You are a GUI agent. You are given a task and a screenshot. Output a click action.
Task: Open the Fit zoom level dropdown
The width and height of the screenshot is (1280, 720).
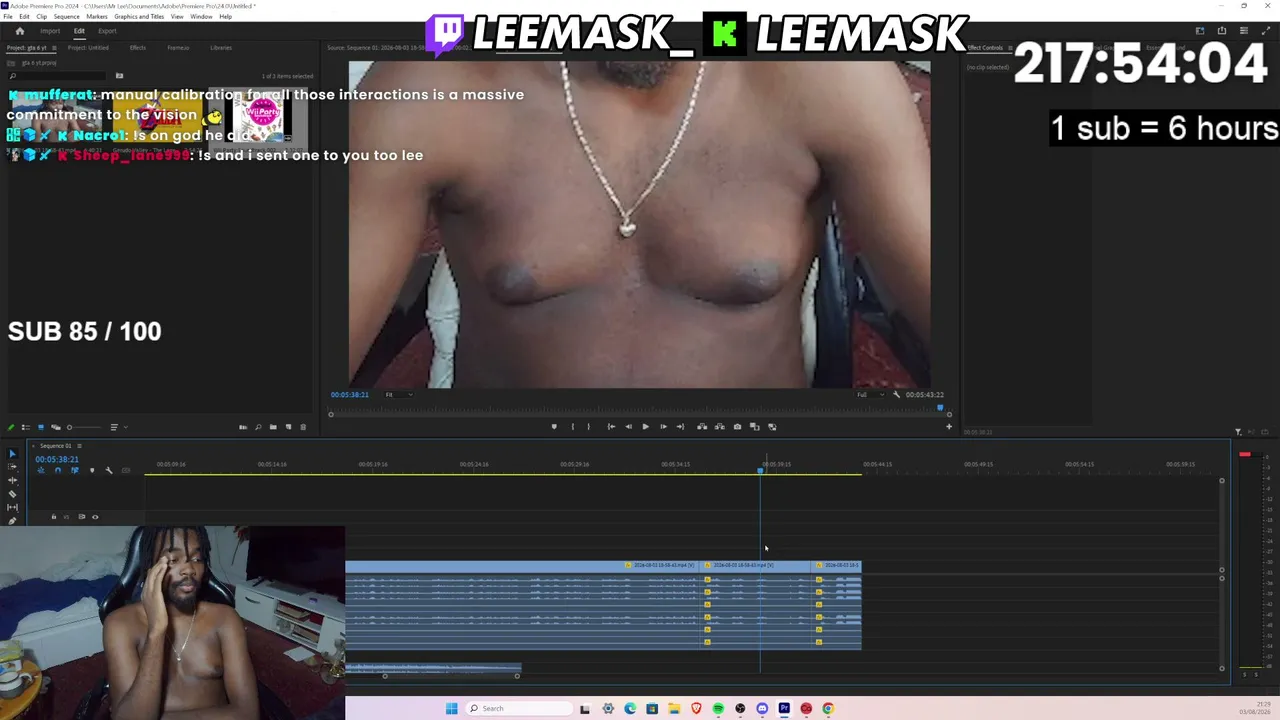[x=399, y=395]
